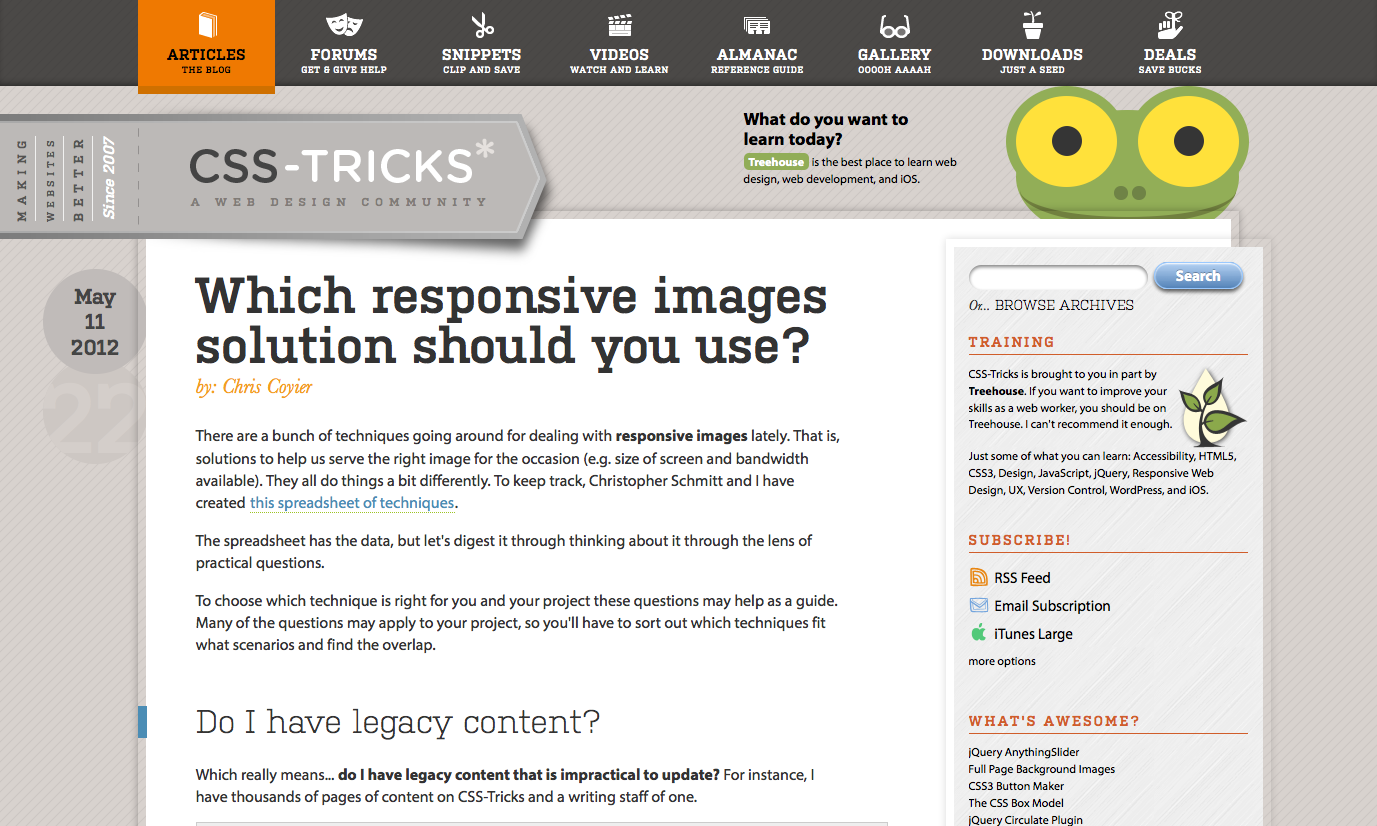Click the orange RSS Feed icon

pyautogui.click(x=978, y=577)
